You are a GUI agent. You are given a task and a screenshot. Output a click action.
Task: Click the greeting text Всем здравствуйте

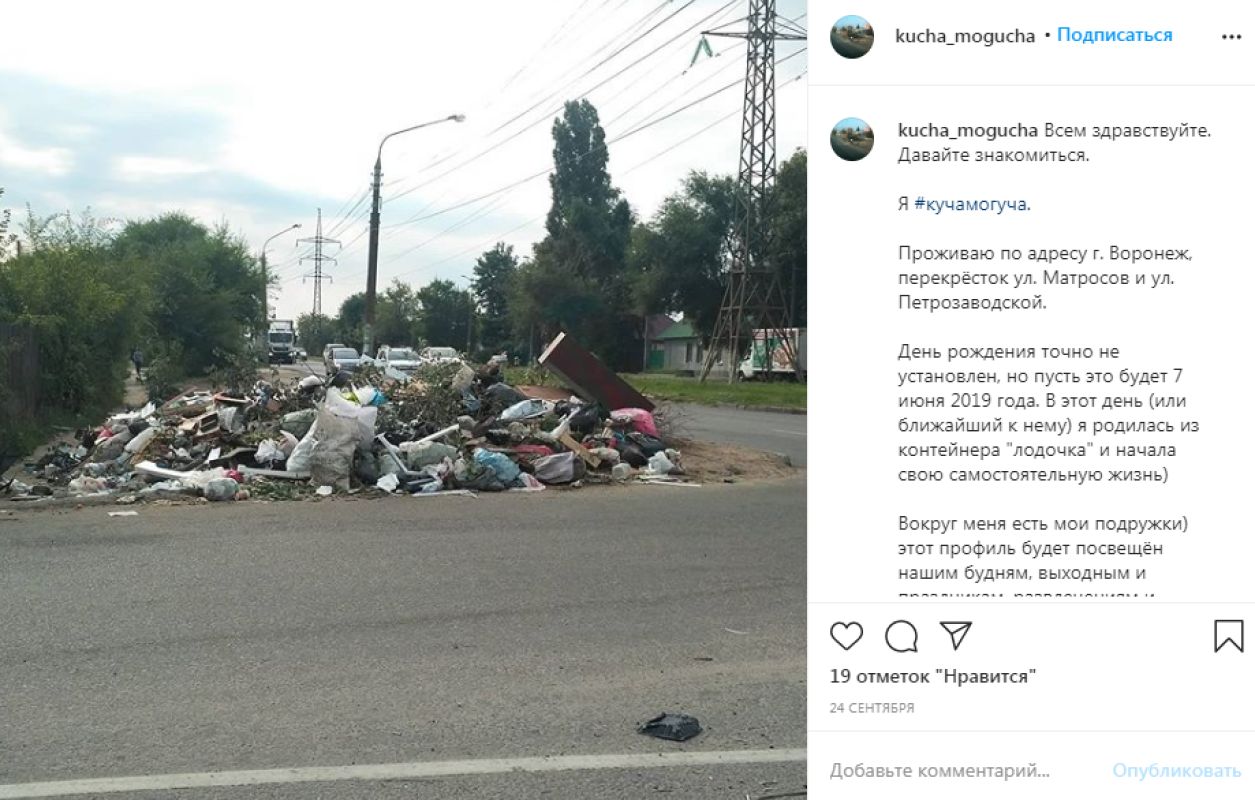(x=1128, y=131)
